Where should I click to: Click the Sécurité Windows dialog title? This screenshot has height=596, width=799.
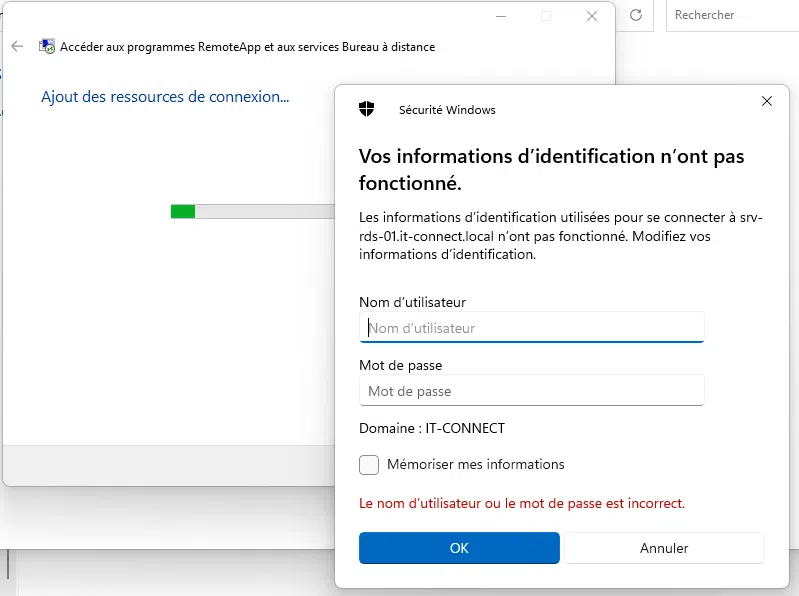(x=447, y=110)
